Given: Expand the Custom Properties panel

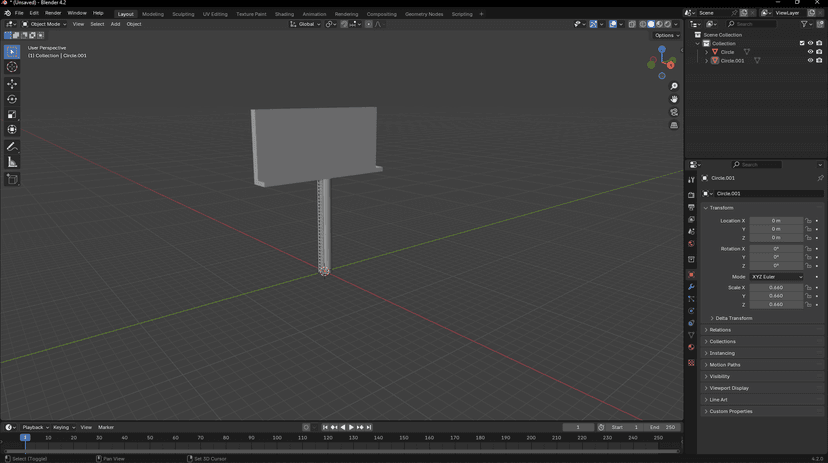Looking at the screenshot, I should coord(731,411).
